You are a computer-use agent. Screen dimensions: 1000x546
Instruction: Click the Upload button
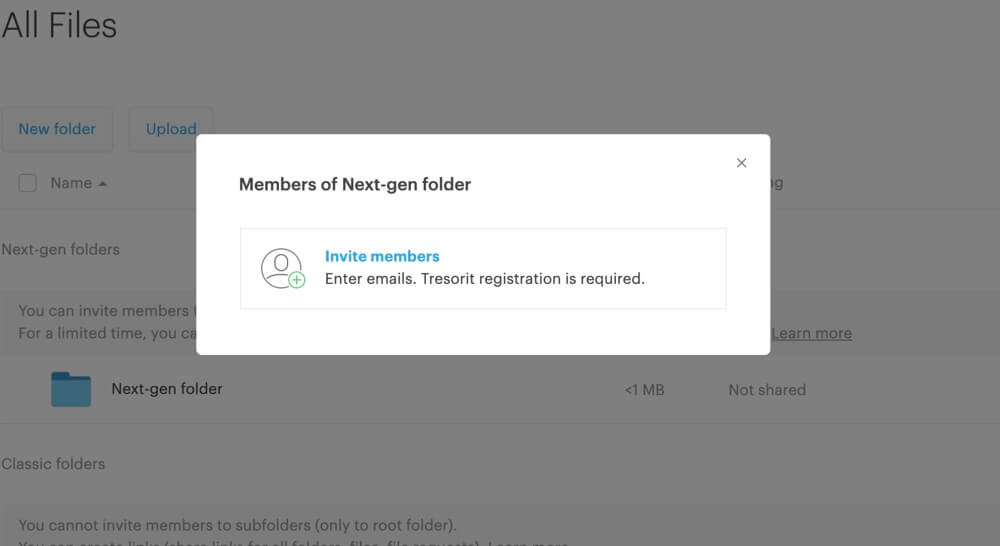[x=171, y=129]
